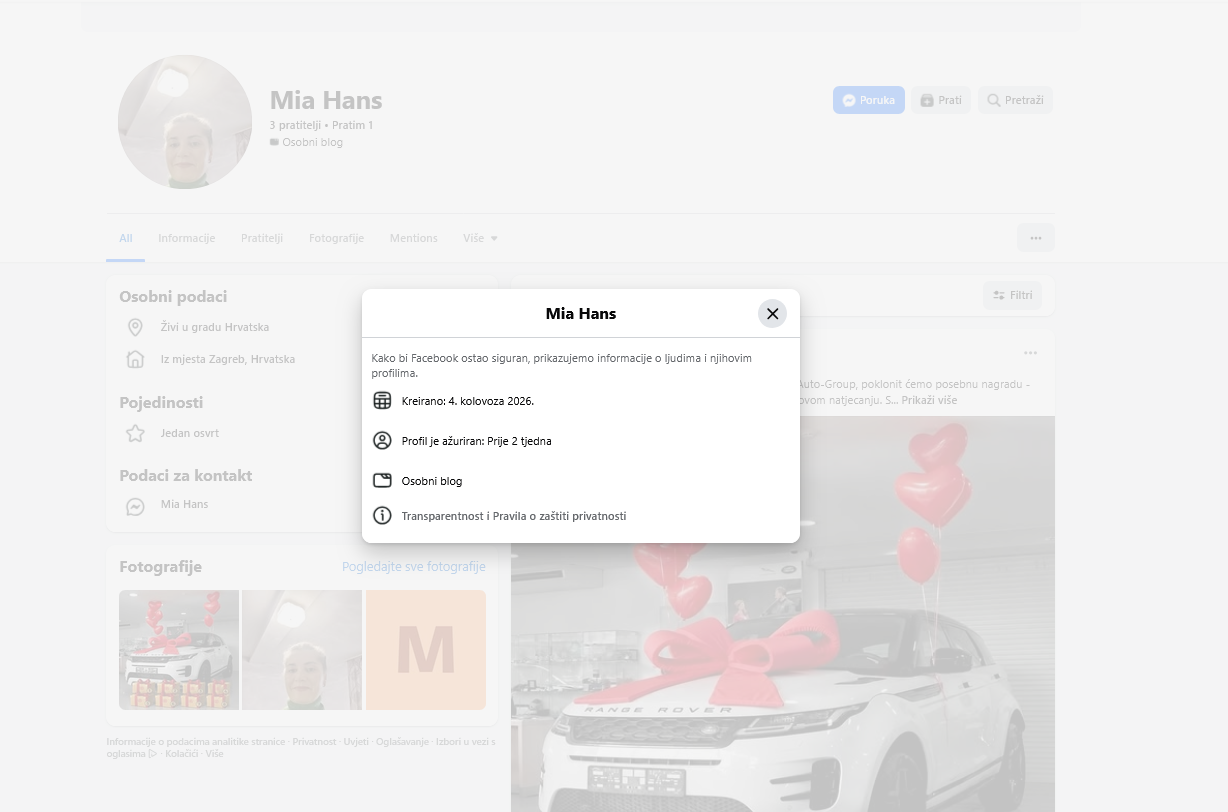Close the Mia Hans info dialog
Viewport: 1228px width, 812px height.
pos(772,313)
